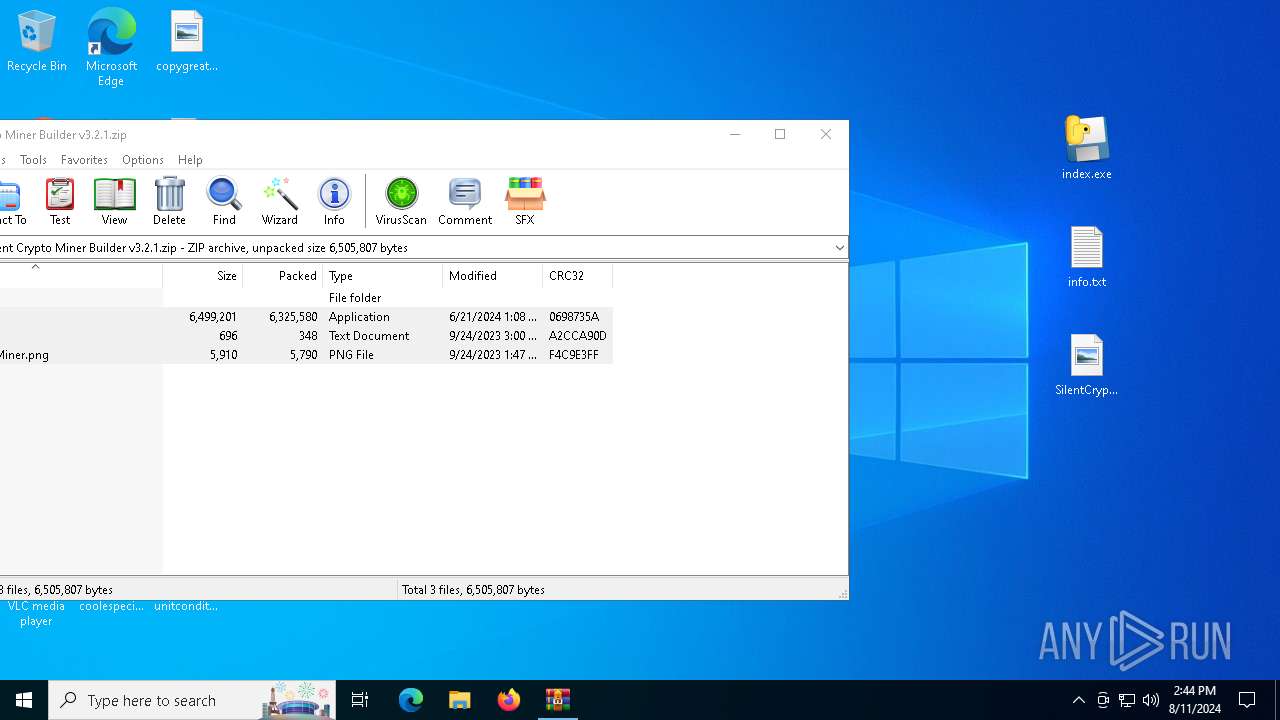This screenshot has width=1280, height=720.
Task: Run VirusScan on the archive
Action: tap(401, 201)
